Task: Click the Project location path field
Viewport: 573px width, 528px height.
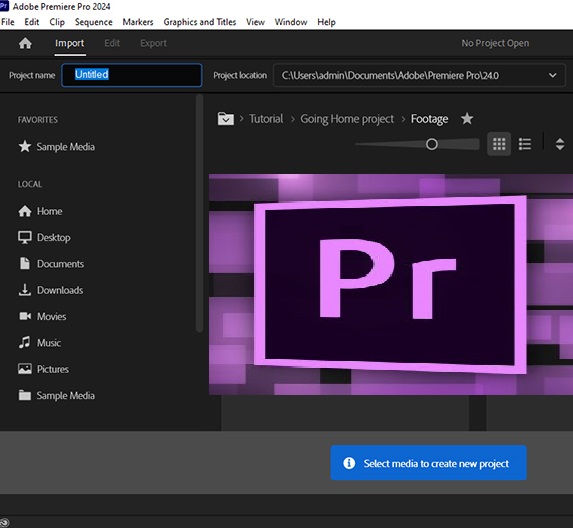Action: point(419,75)
